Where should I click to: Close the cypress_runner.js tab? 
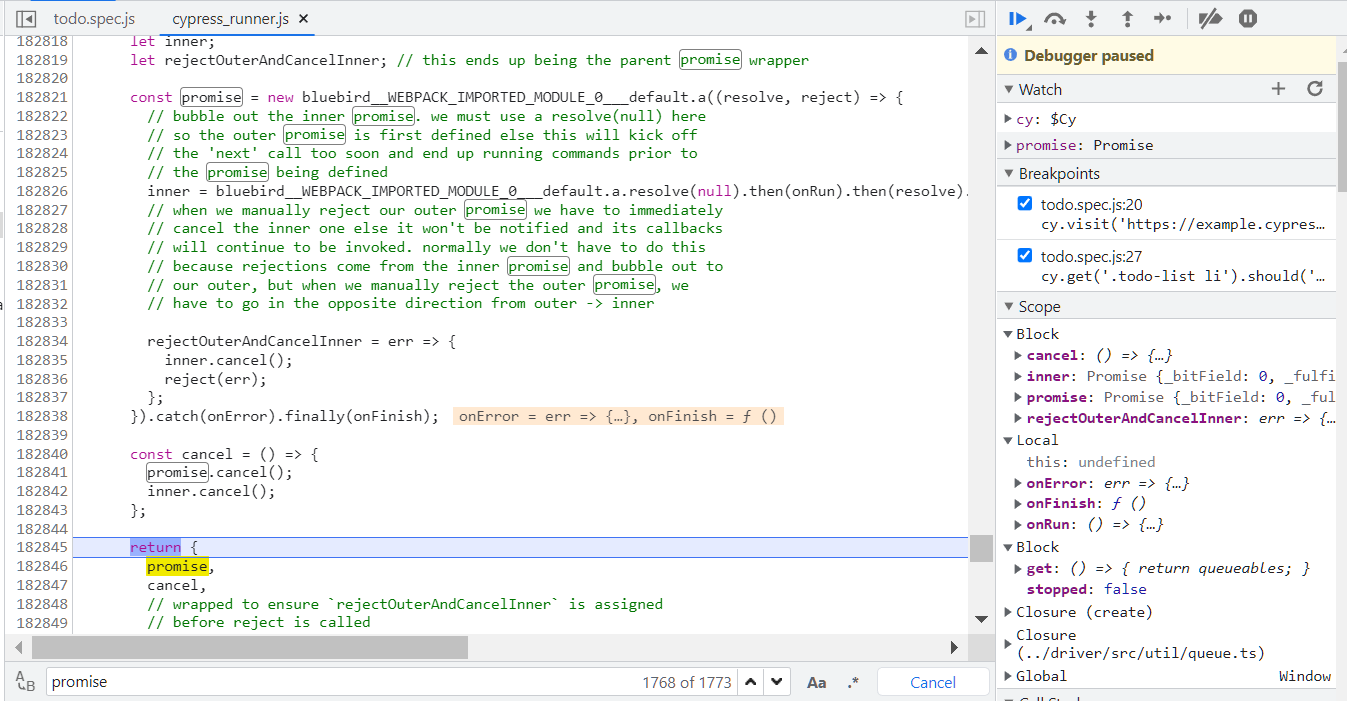[x=304, y=19]
